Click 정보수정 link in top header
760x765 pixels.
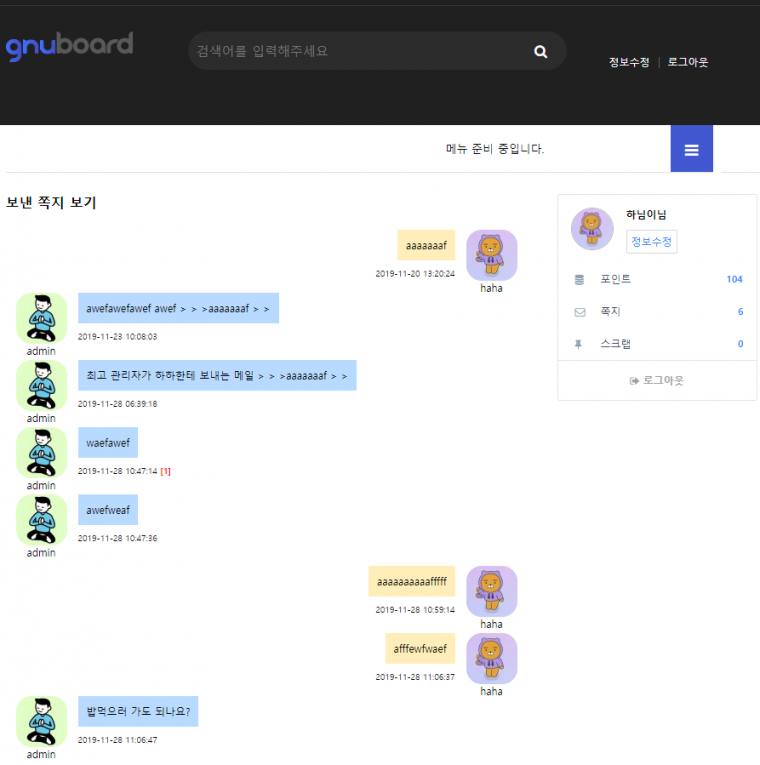click(x=629, y=62)
